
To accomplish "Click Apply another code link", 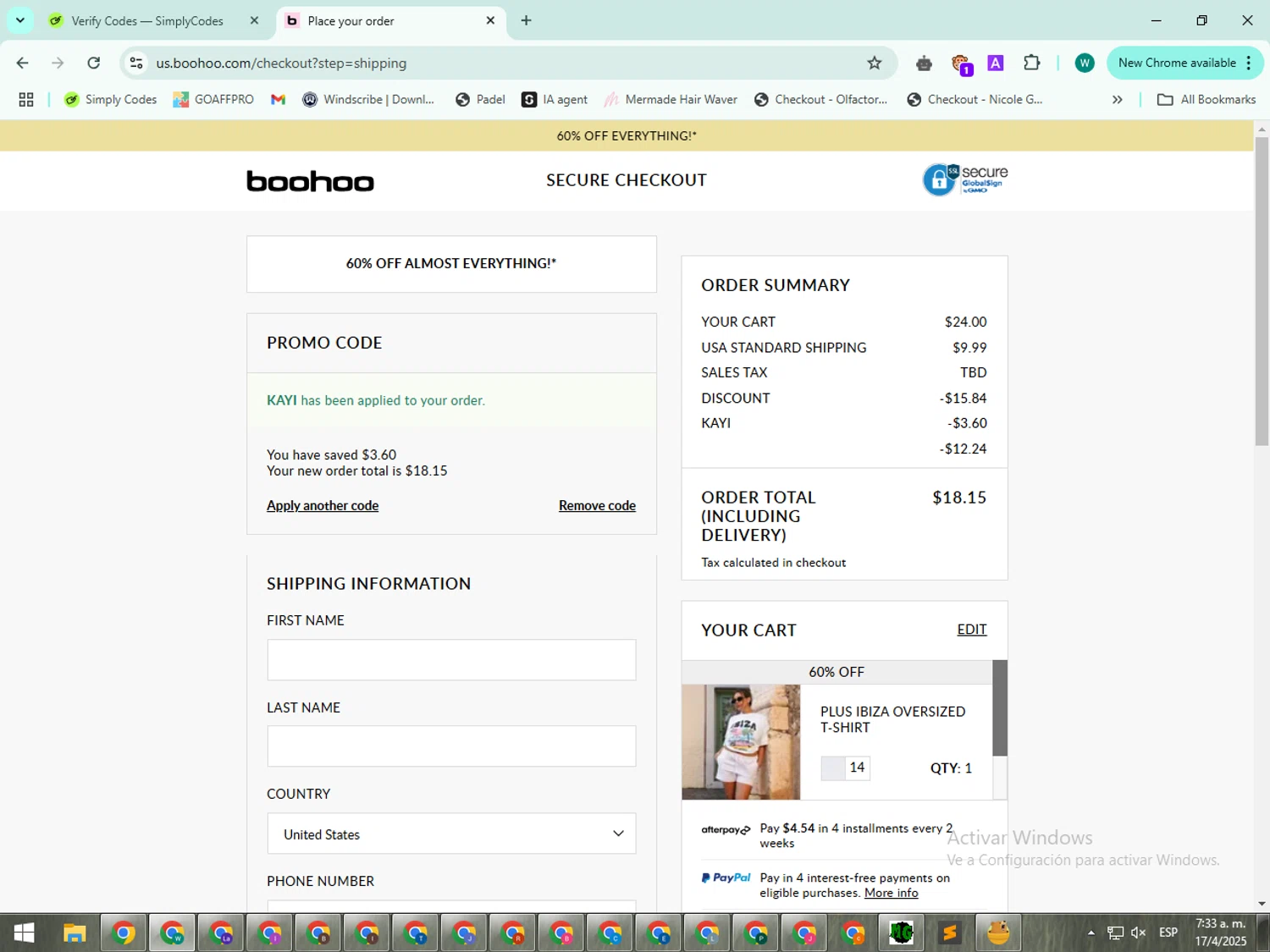I will (323, 505).
